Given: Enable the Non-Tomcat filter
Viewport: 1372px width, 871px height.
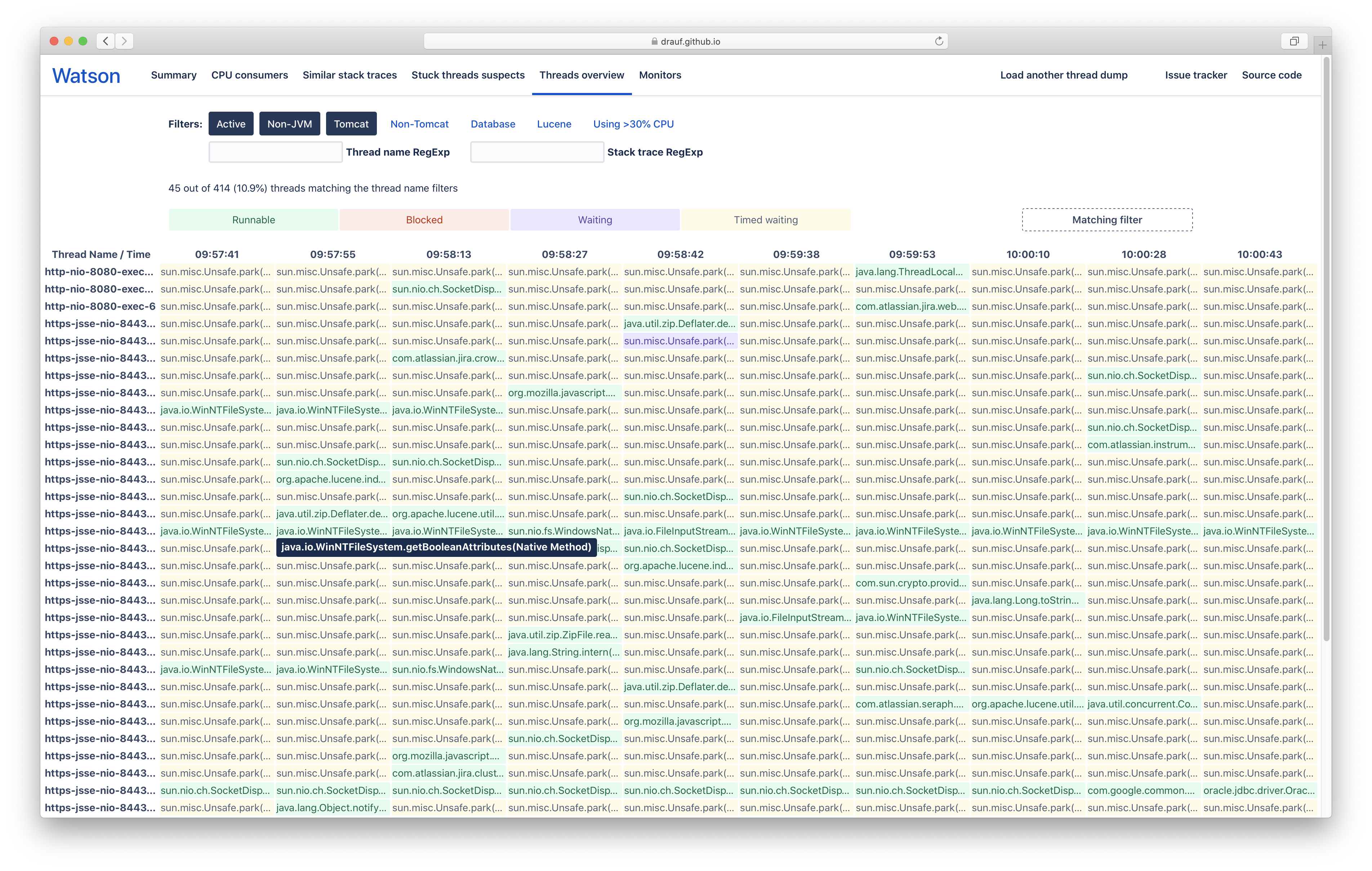Looking at the screenshot, I should 419,124.
